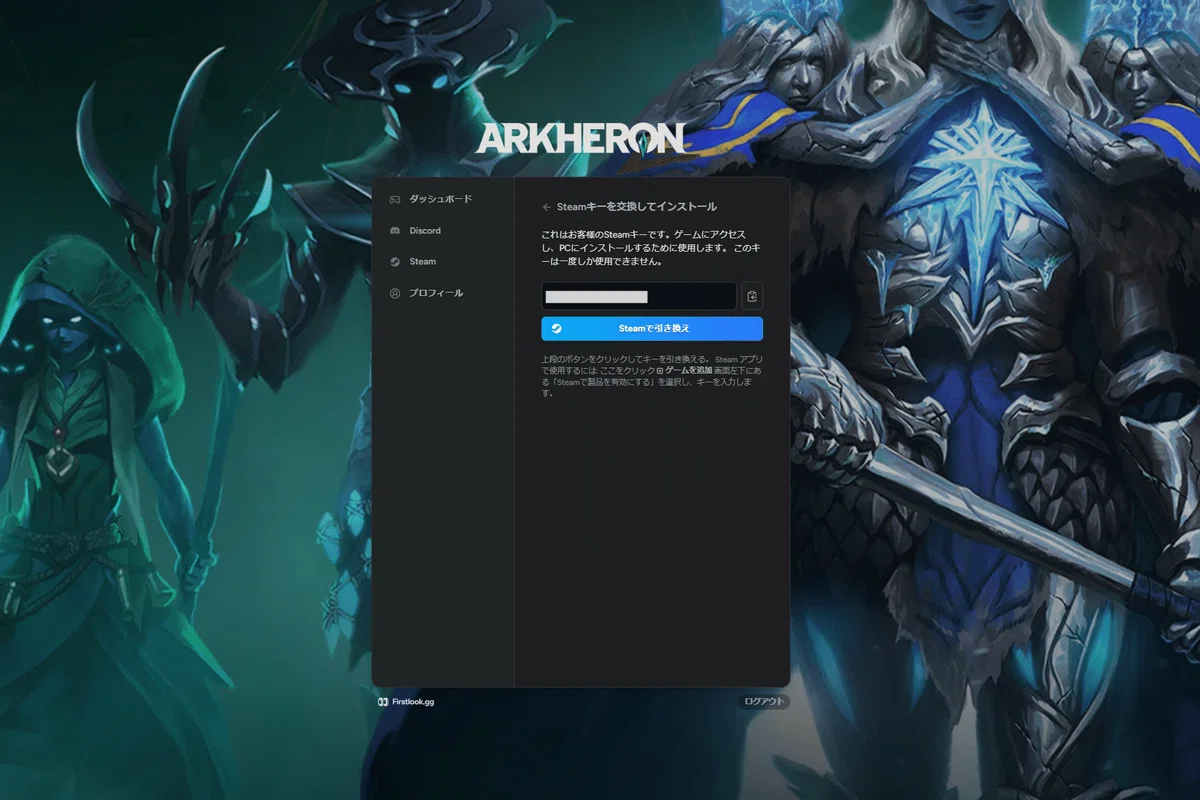Click the Steamで引き換え button
This screenshot has height=800, width=1200.
click(652, 328)
